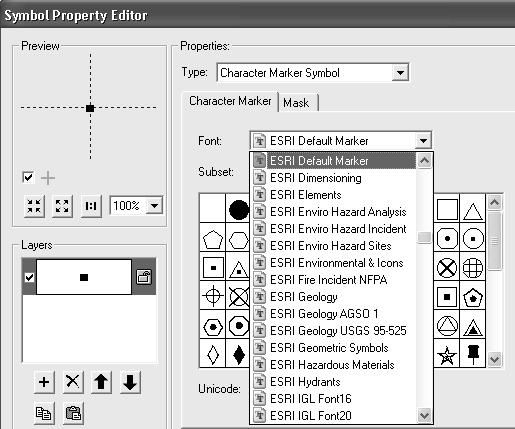Screen dimensions: 515x429
Task: Paste the layer with the clipboard icon
Action: pyautogui.click(x=73, y=413)
